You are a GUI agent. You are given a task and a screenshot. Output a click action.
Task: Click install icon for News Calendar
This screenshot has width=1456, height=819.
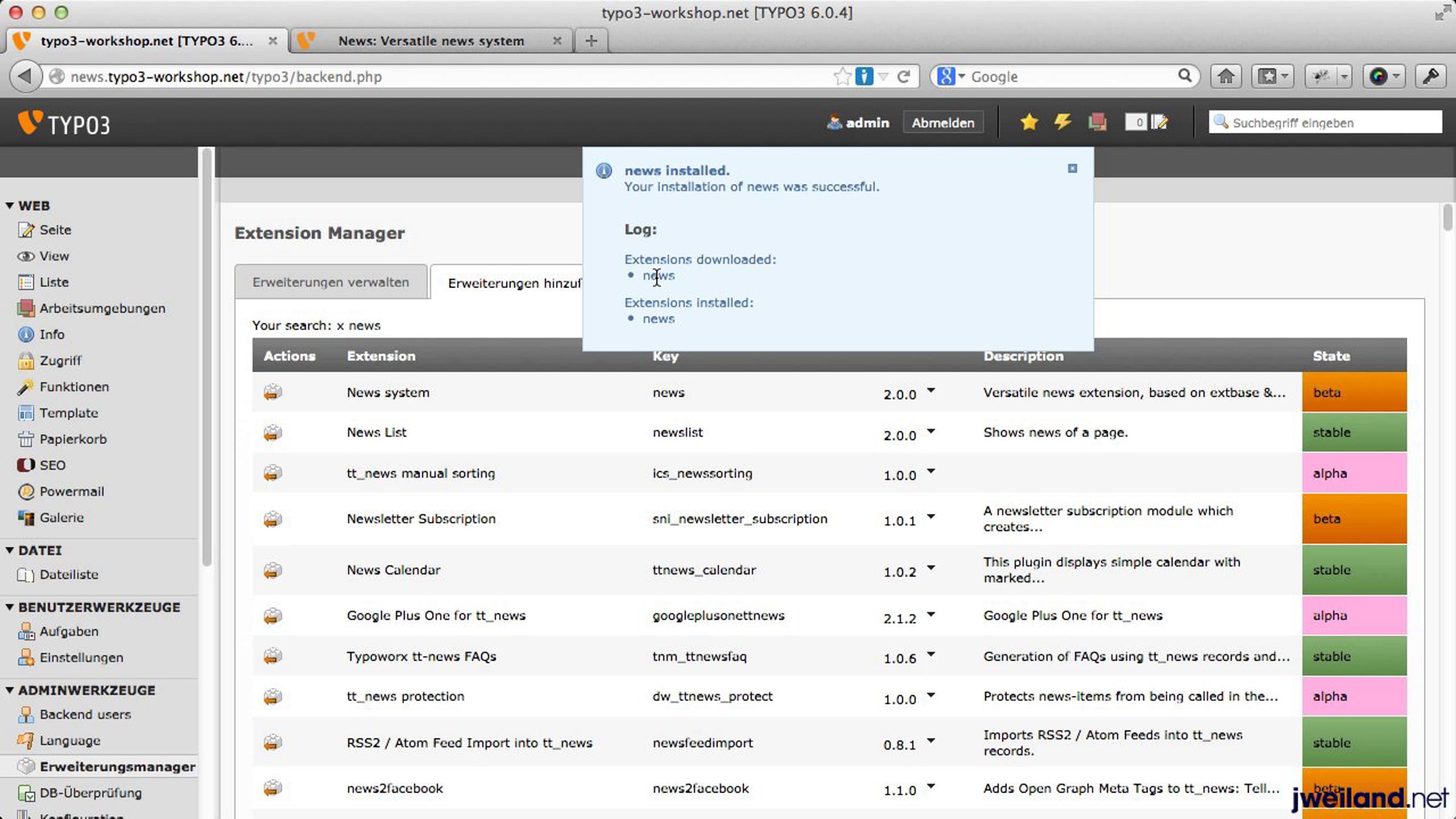(x=272, y=570)
